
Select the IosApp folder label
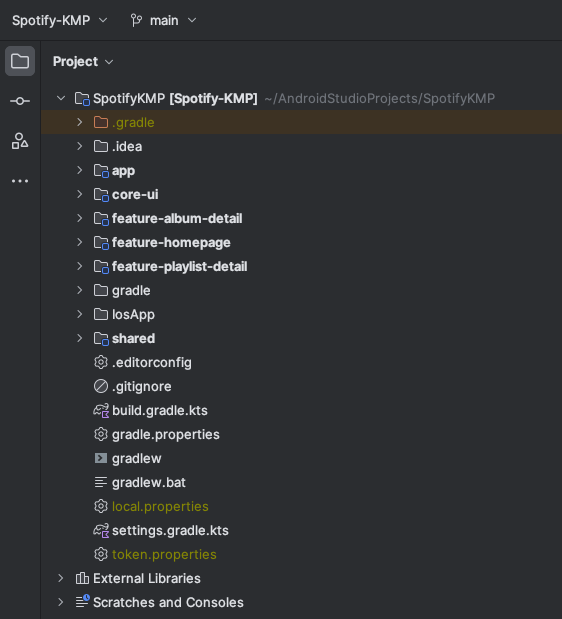(133, 315)
